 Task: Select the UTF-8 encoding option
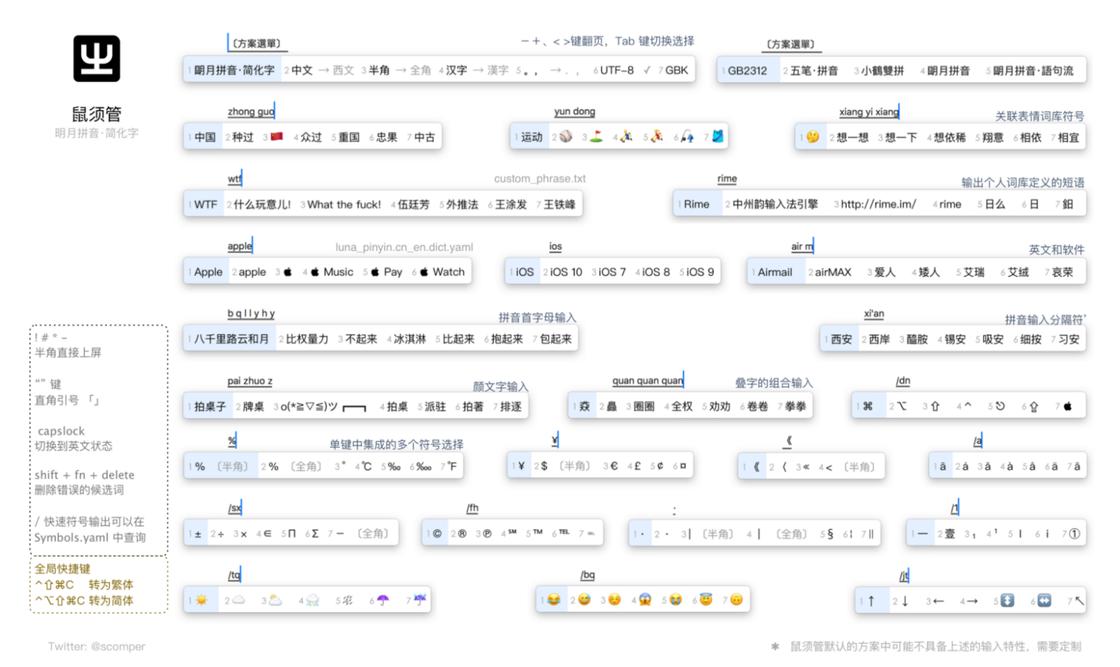[617, 70]
